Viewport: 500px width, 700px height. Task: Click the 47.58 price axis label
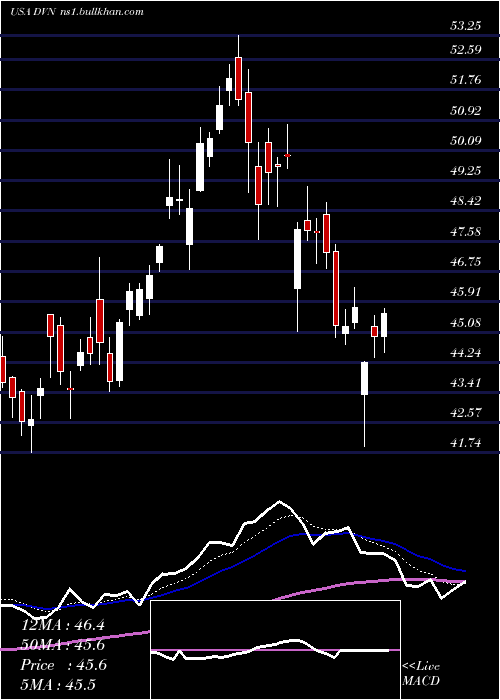tap(466, 231)
